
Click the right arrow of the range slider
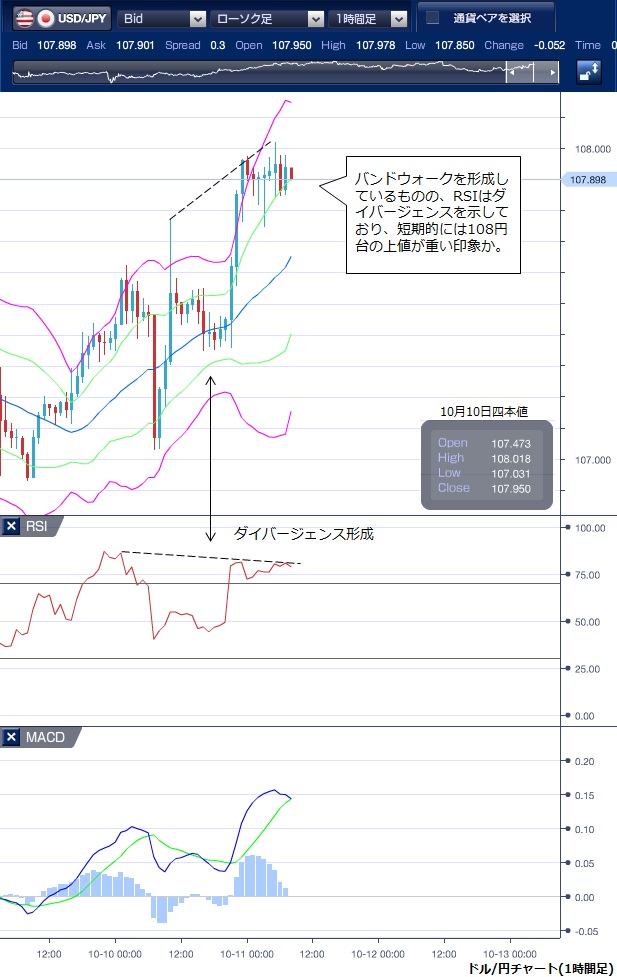(551, 72)
